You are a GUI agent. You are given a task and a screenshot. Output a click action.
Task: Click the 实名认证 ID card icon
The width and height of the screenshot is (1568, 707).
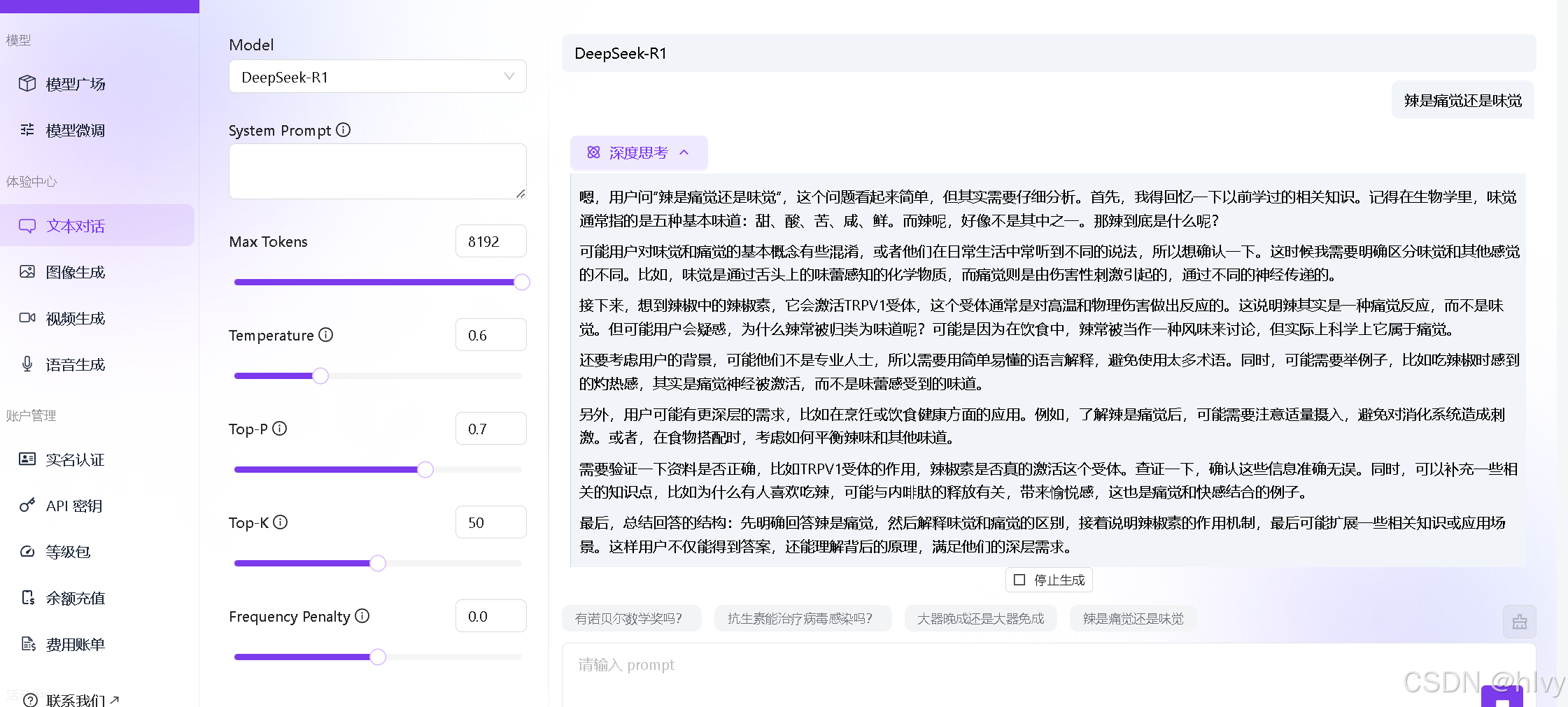click(x=27, y=459)
